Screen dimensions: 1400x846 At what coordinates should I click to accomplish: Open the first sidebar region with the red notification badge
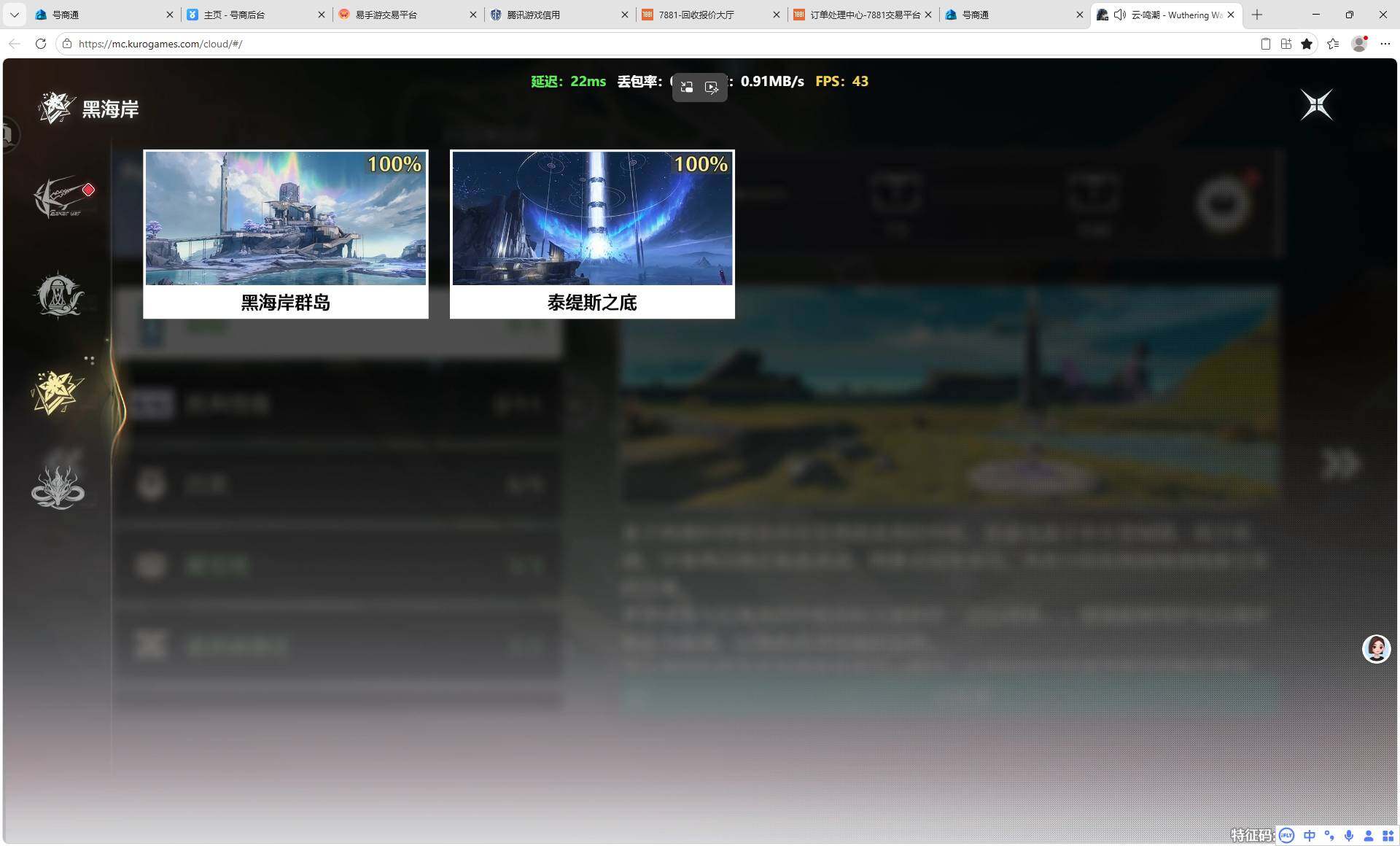[60, 197]
